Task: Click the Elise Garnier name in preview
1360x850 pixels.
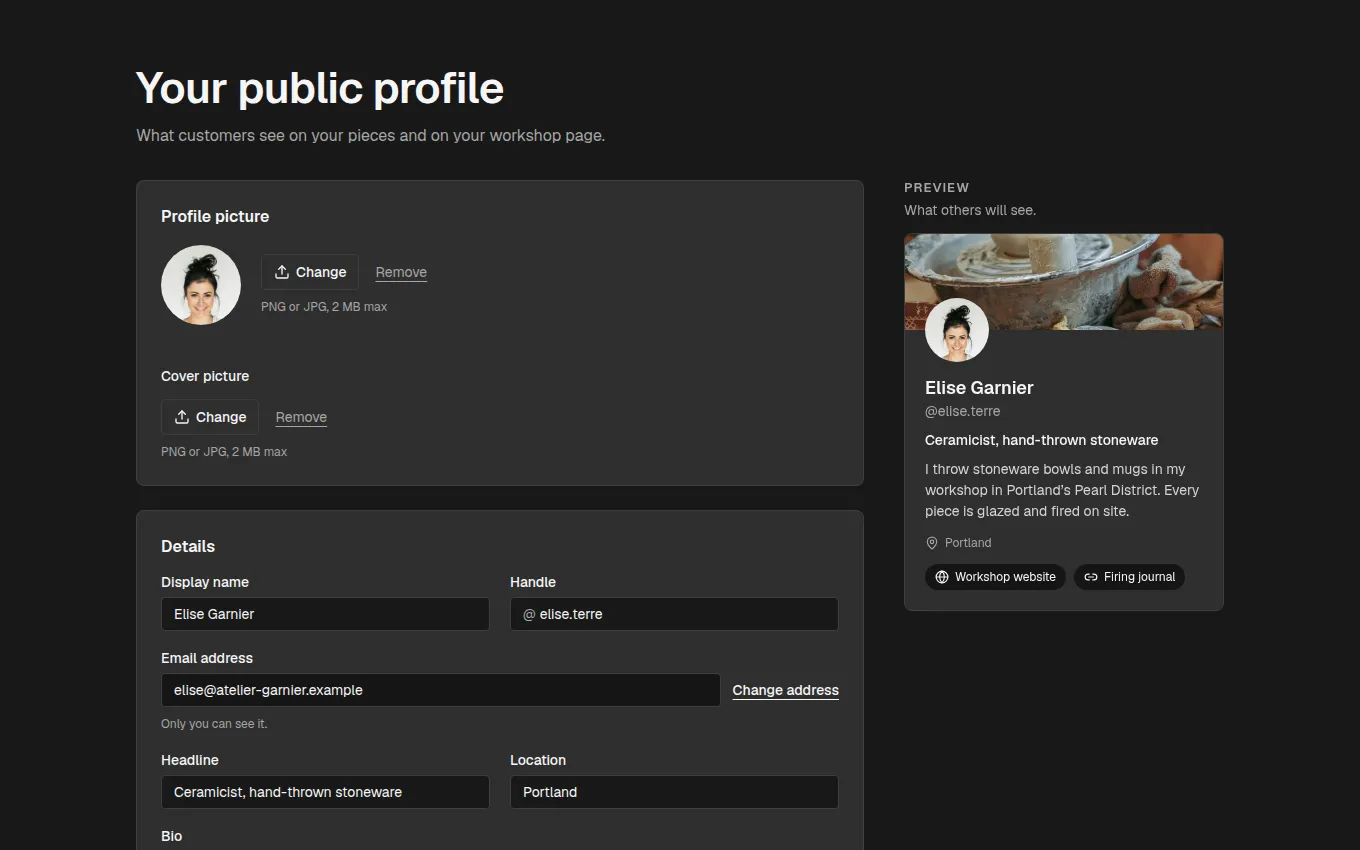Action: (x=979, y=388)
